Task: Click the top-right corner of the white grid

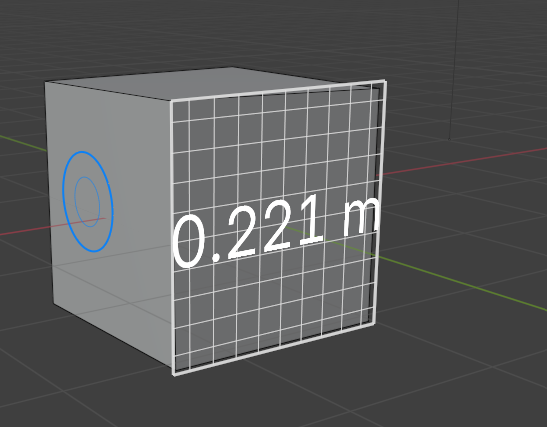Action: click(385, 81)
